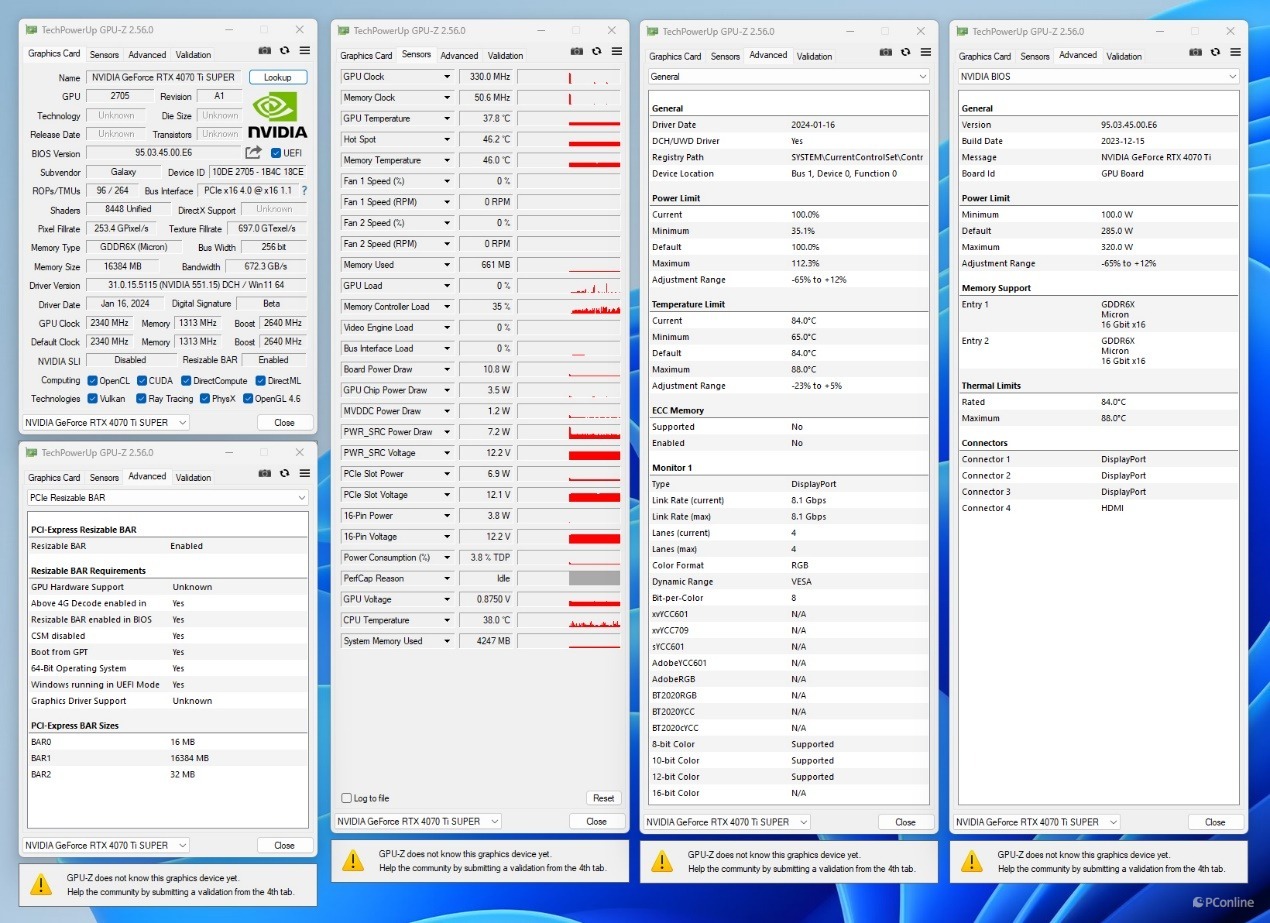Open the General dropdown in the Advanced tab

coord(788,76)
